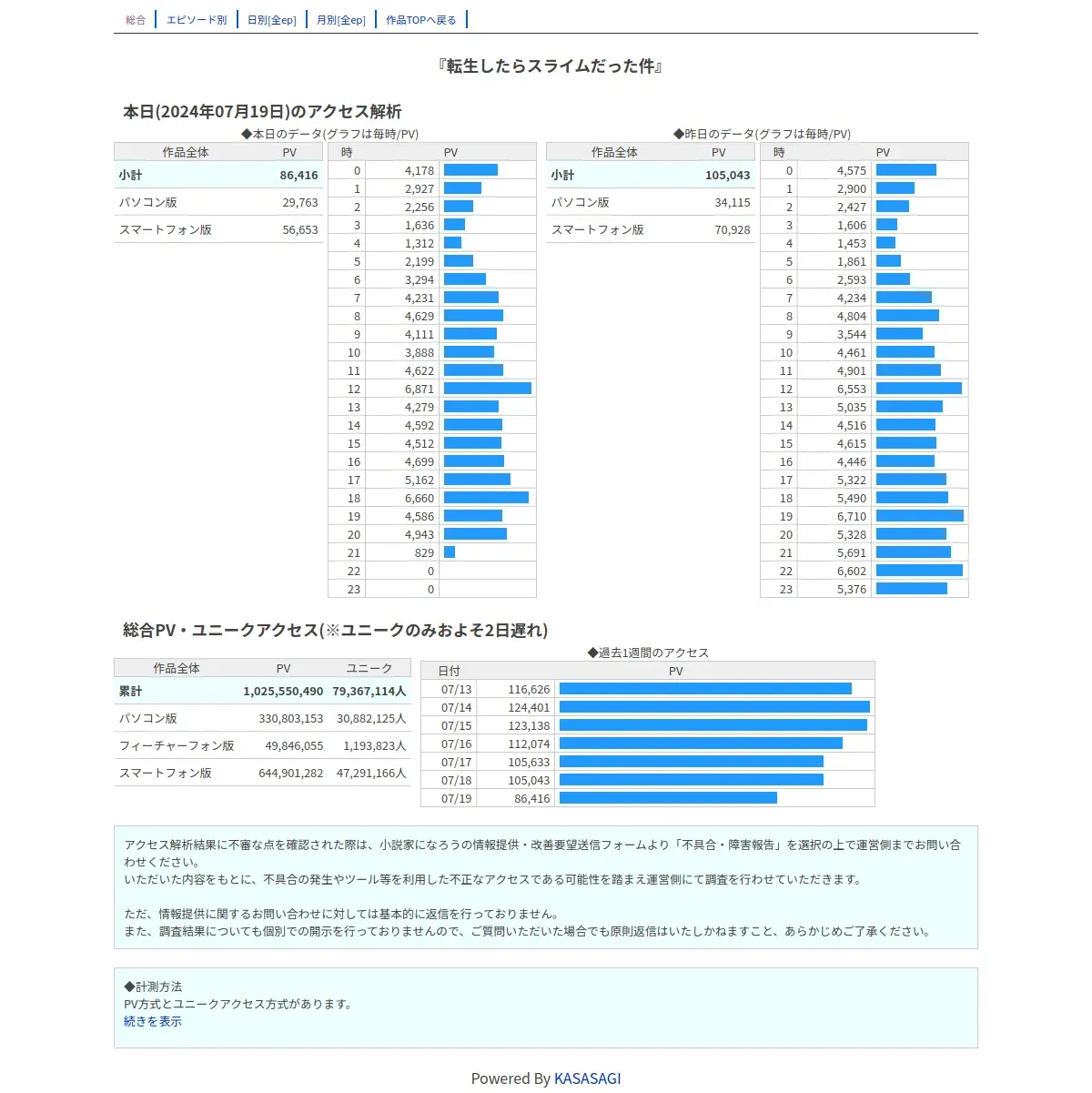Open the 総合 tab

pyautogui.click(x=136, y=20)
